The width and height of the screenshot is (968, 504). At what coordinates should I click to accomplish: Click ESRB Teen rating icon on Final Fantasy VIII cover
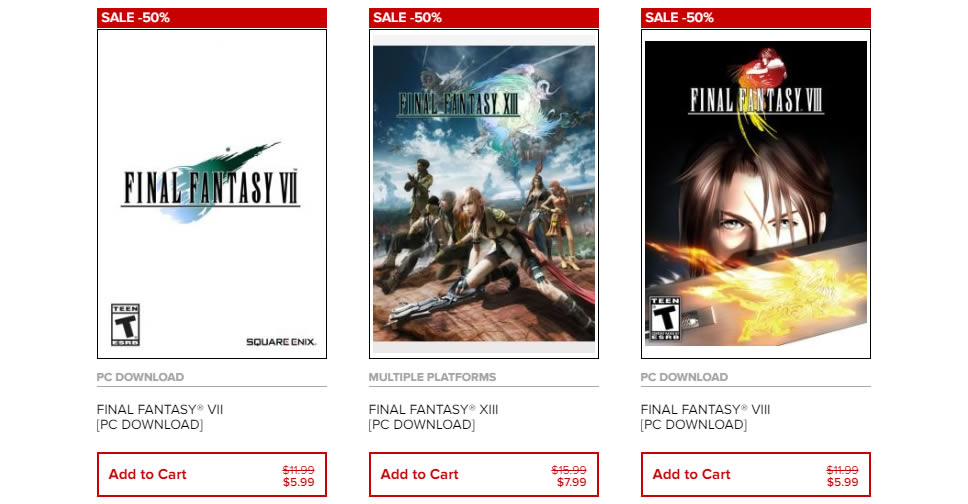coord(665,319)
